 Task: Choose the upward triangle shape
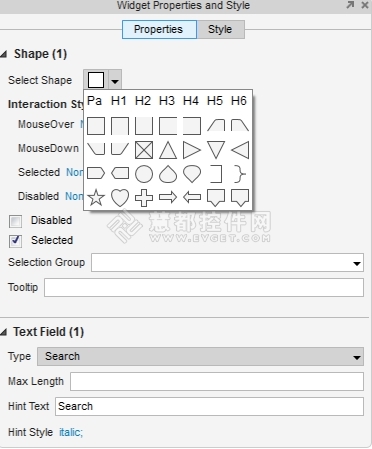coord(168,150)
